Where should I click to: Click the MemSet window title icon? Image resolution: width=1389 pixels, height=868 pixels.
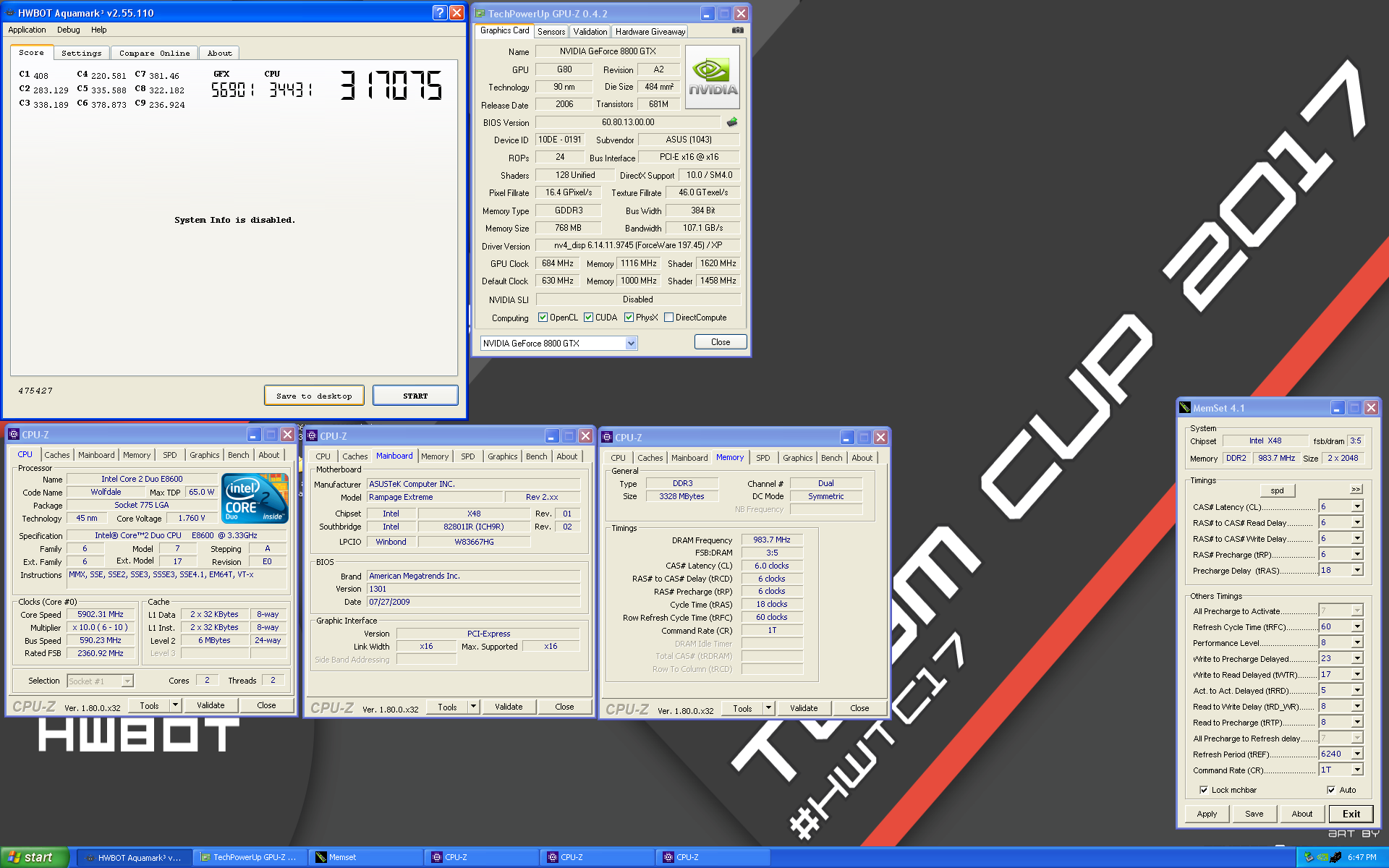pos(1184,408)
